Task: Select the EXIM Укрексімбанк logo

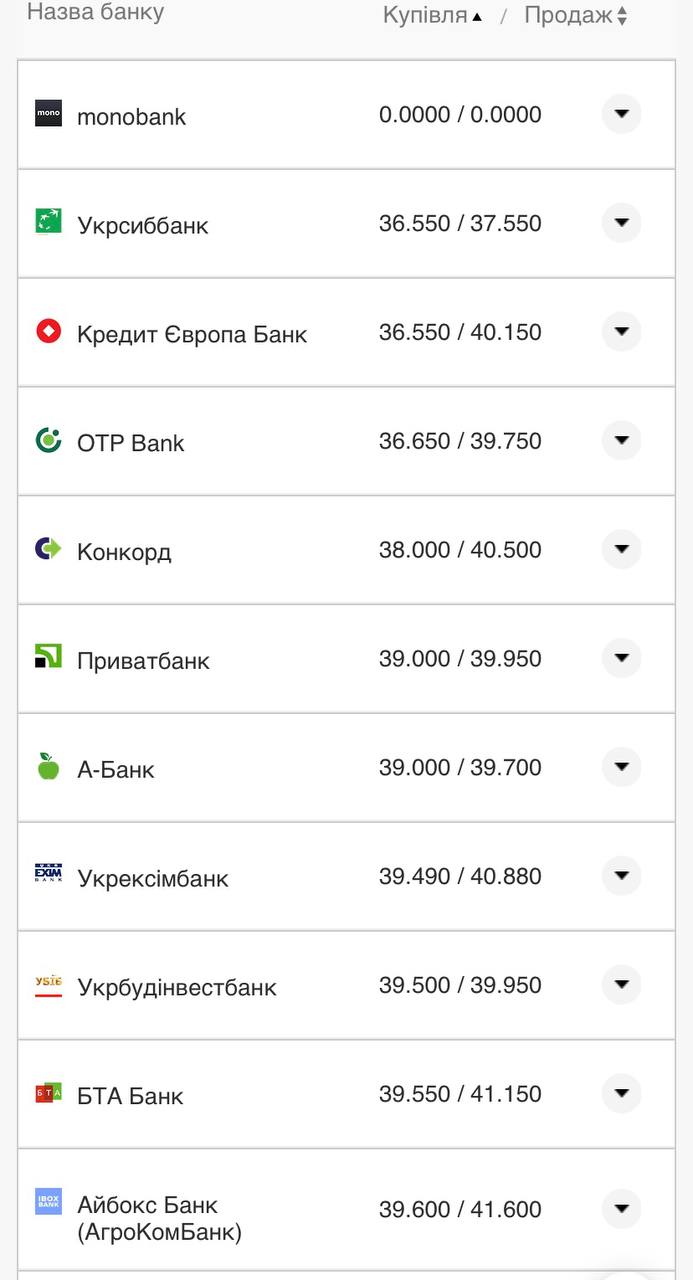Action: (47, 876)
